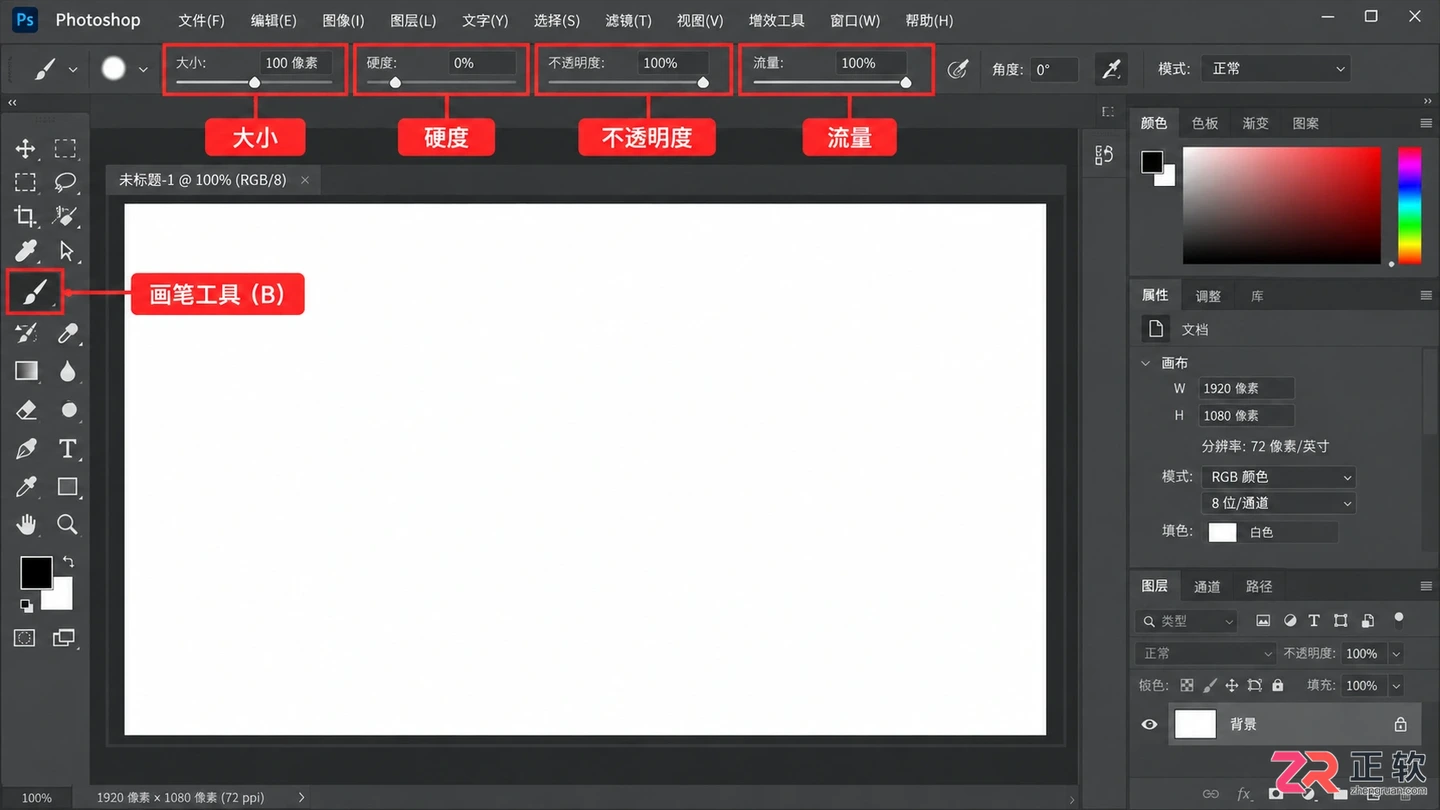Viewport: 1440px width, 810px height.
Task: Click the link layers icon
Action: pos(1211,794)
